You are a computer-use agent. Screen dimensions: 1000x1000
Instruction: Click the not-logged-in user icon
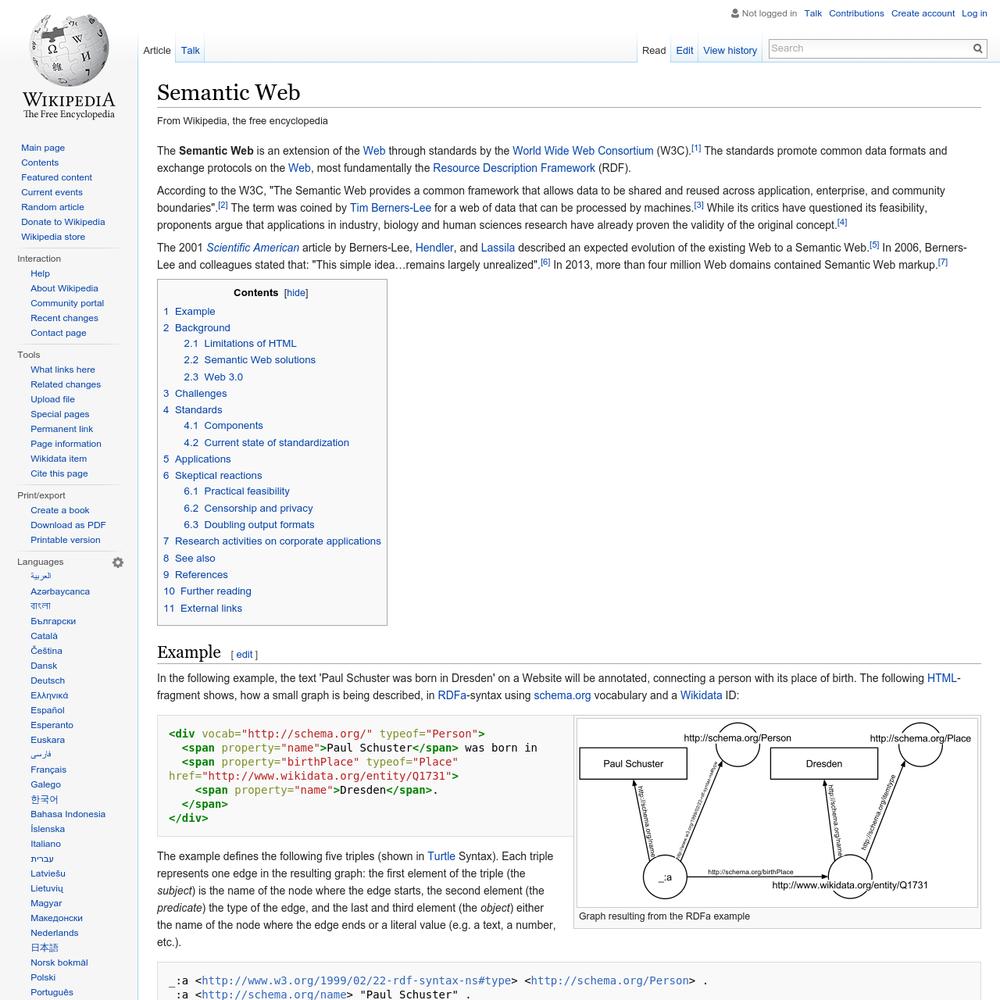(x=735, y=13)
